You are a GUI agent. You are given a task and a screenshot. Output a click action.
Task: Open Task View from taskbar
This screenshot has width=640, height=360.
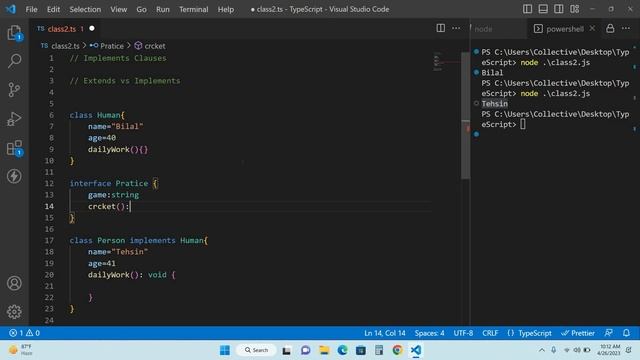(x=287, y=350)
